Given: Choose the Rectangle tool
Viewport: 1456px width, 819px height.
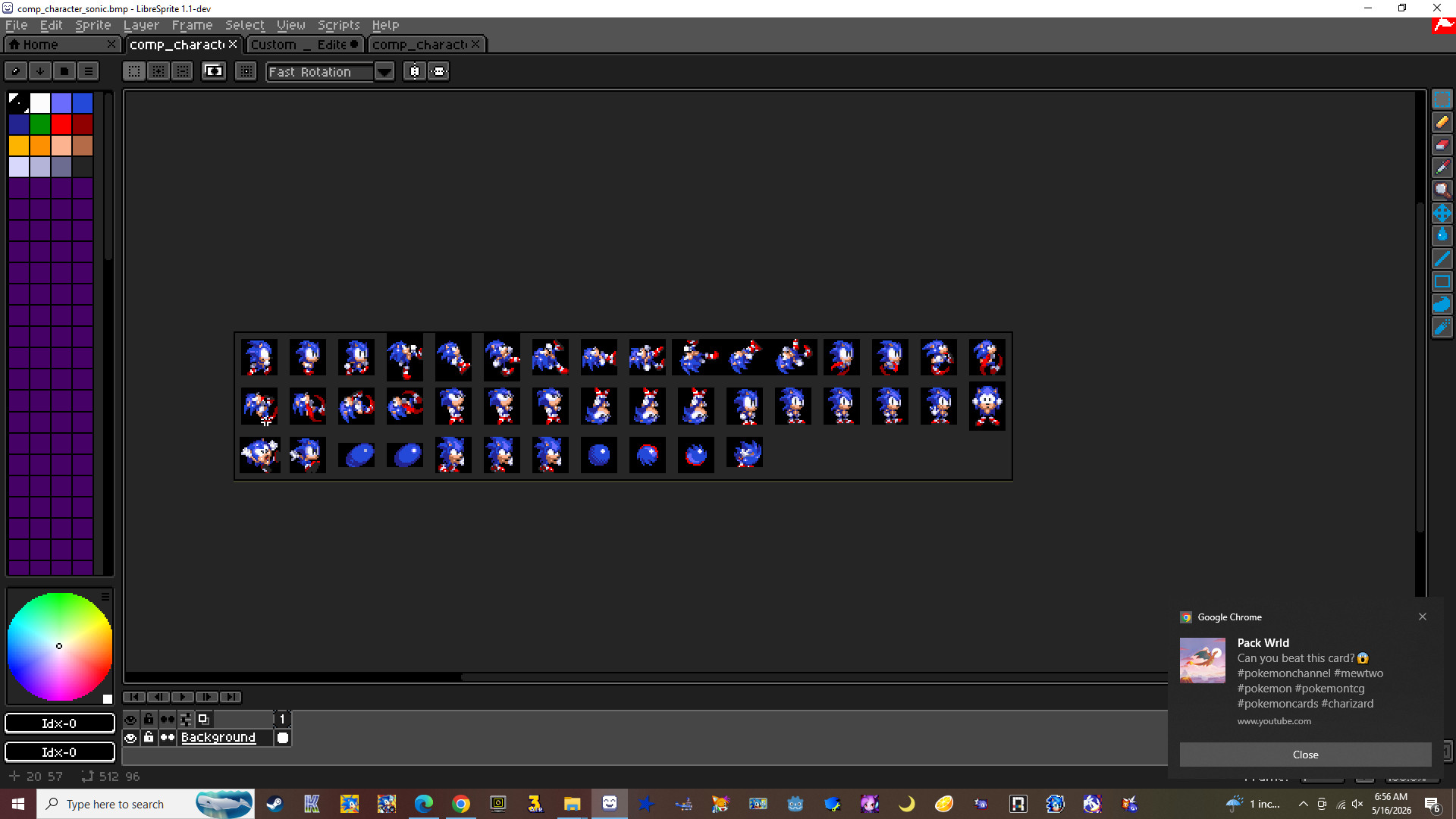Looking at the screenshot, I should point(1442,281).
